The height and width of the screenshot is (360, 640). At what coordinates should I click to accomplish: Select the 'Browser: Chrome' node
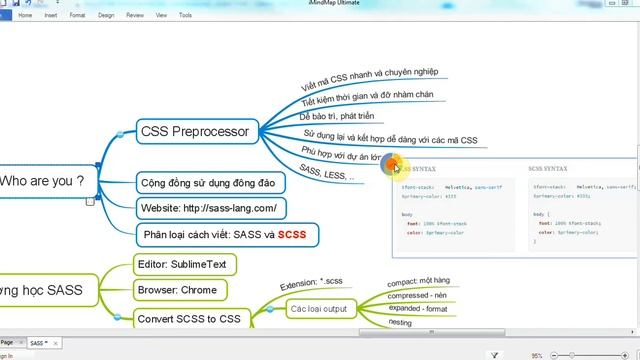pos(180,290)
